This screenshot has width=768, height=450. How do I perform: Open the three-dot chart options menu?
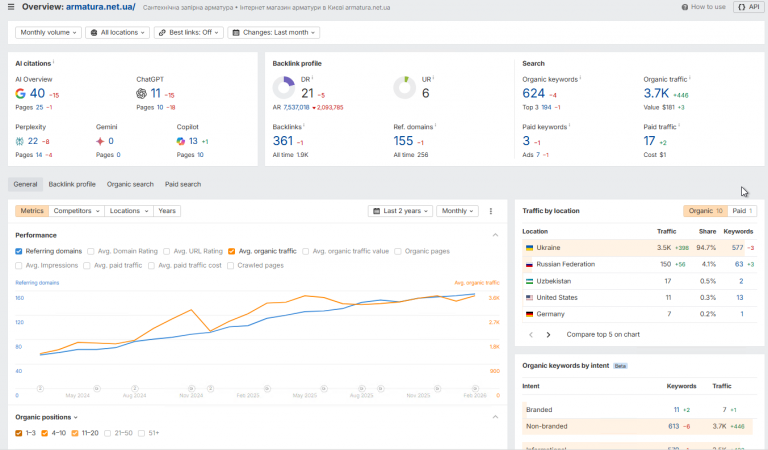coord(490,211)
